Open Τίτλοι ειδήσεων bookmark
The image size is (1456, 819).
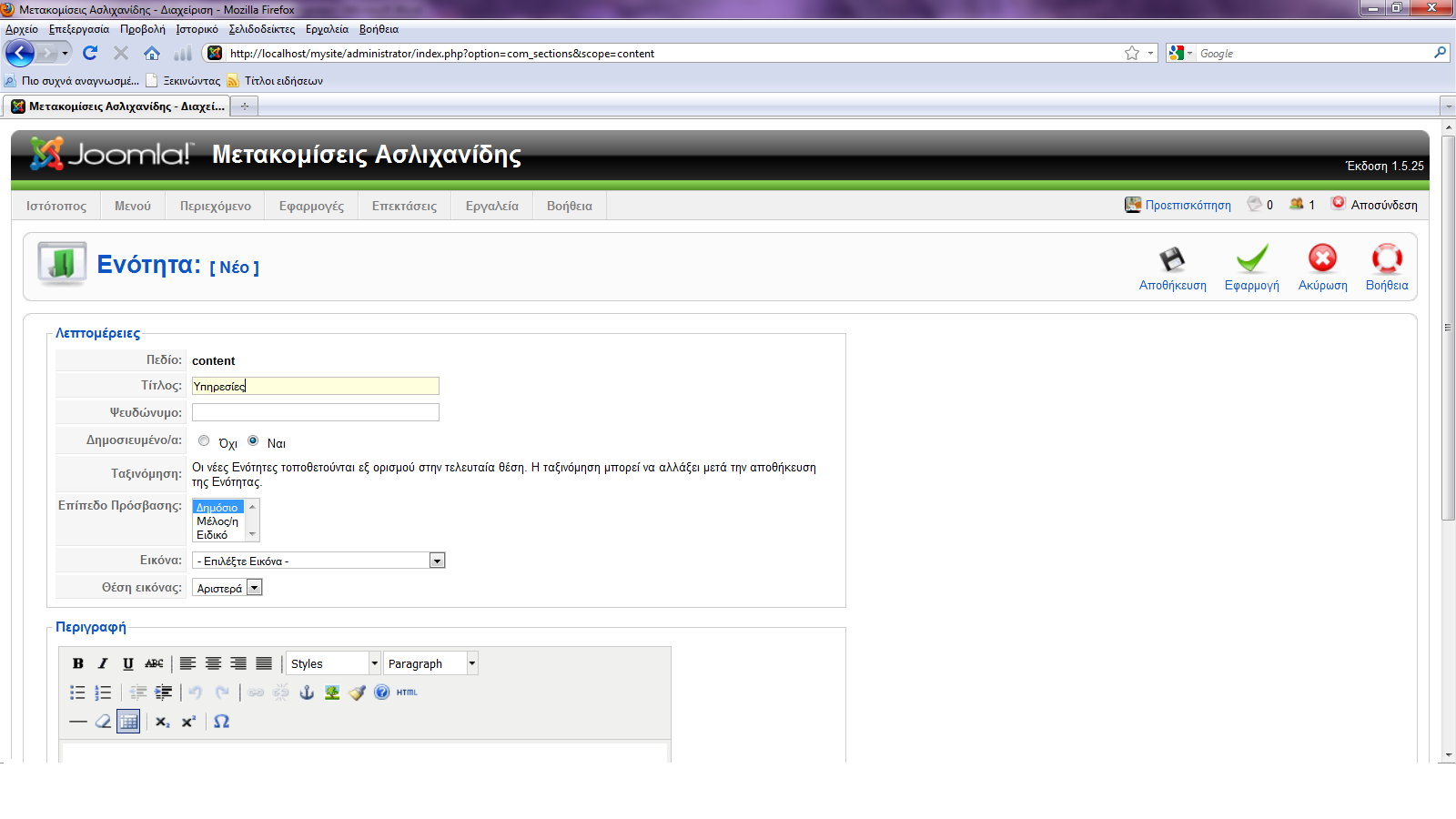275,81
